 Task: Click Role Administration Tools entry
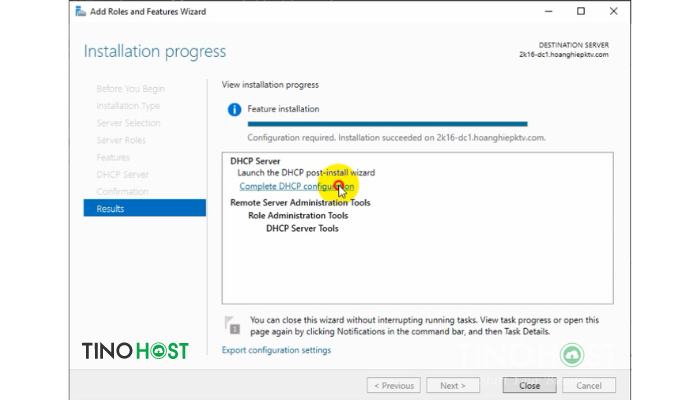[298, 216]
